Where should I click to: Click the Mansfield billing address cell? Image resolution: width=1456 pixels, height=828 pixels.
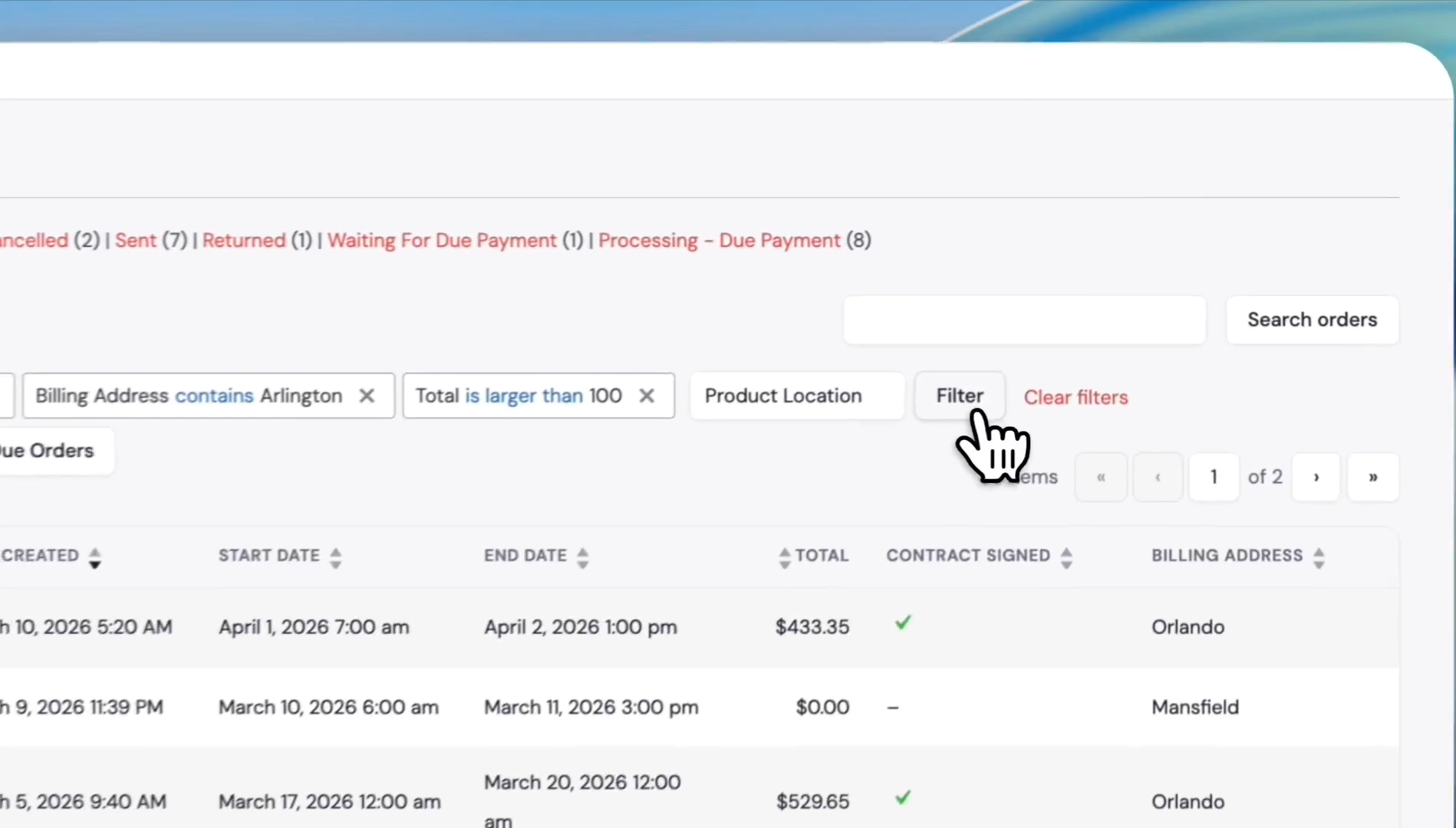(1195, 707)
